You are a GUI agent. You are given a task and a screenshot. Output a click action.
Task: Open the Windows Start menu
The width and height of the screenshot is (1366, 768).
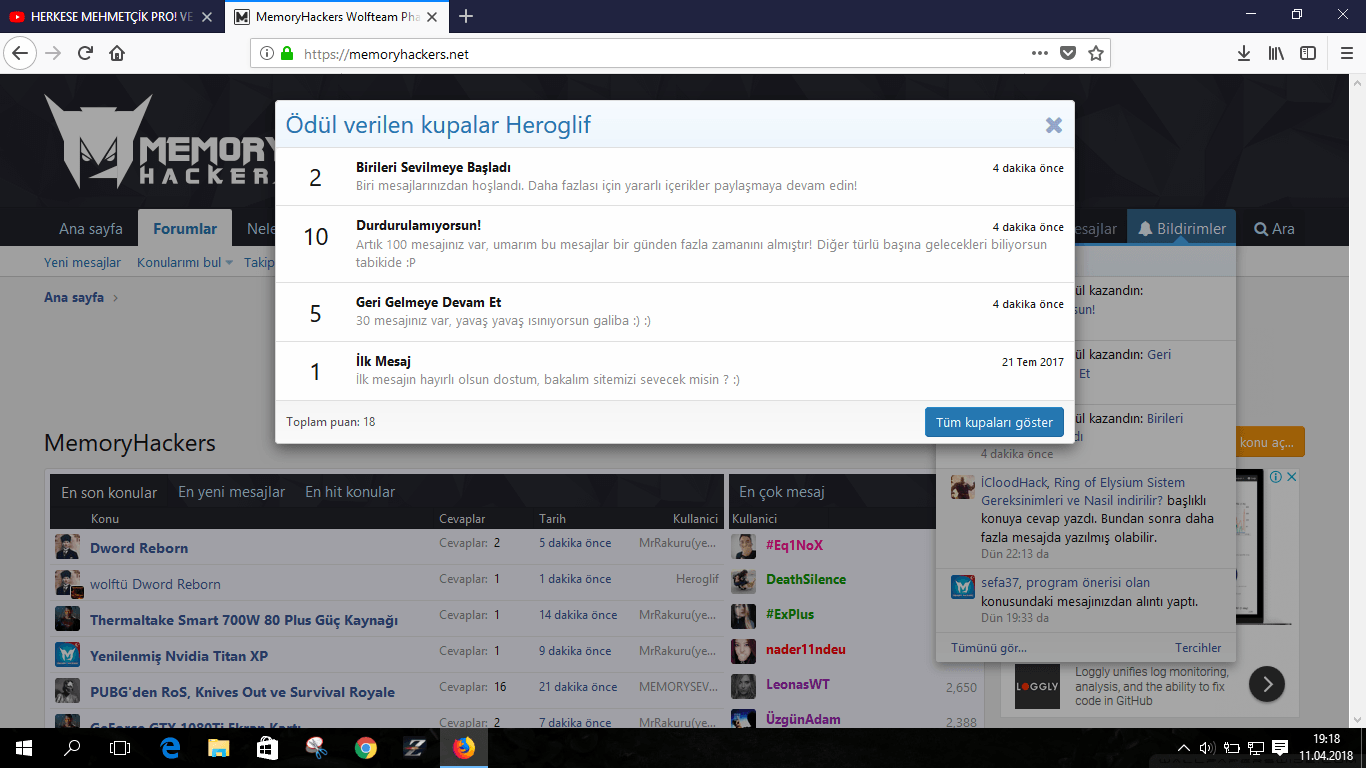pyautogui.click(x=23, y=747)
